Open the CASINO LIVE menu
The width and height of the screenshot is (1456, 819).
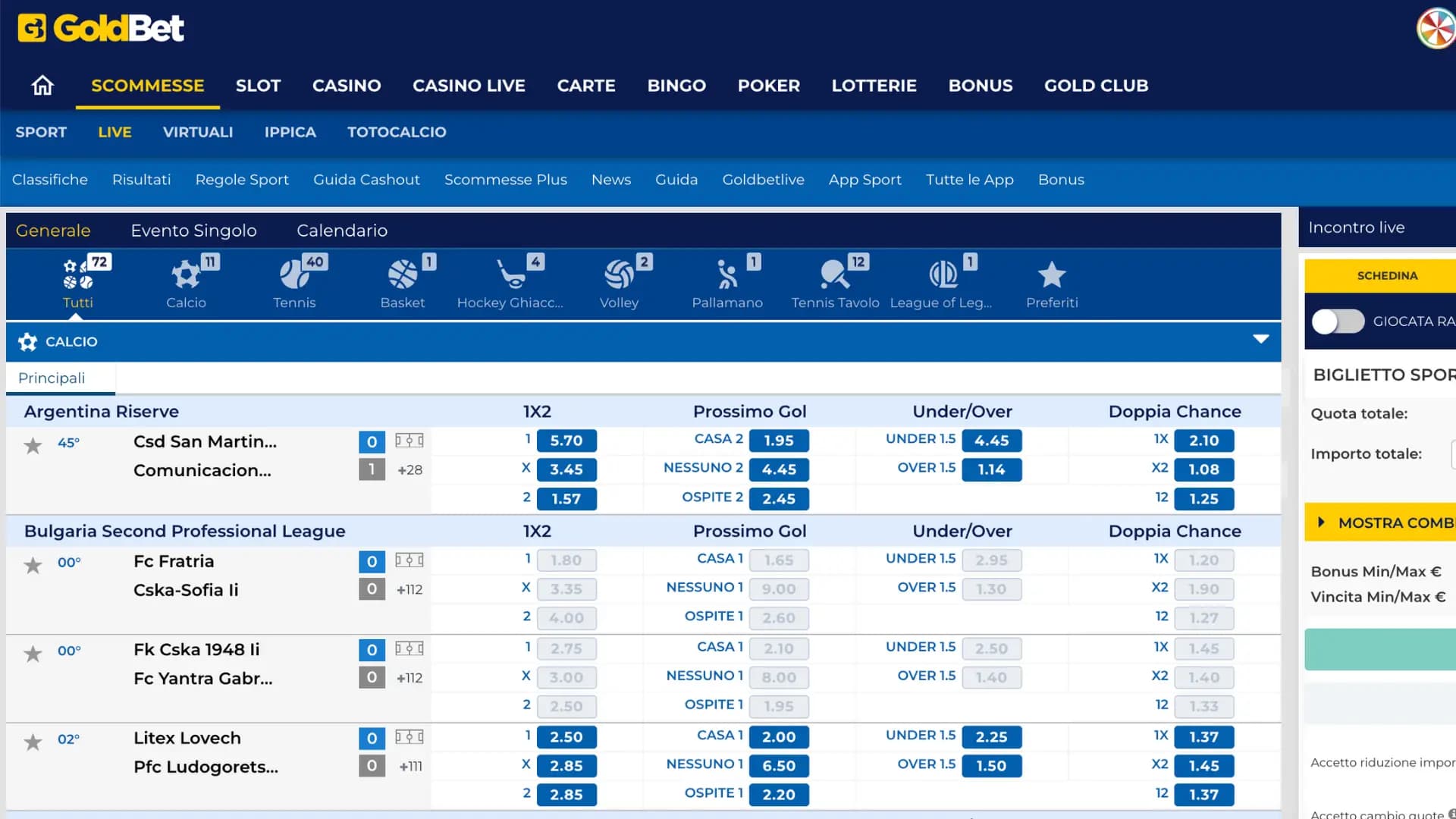pyautogui.click(x=469, y=86)
